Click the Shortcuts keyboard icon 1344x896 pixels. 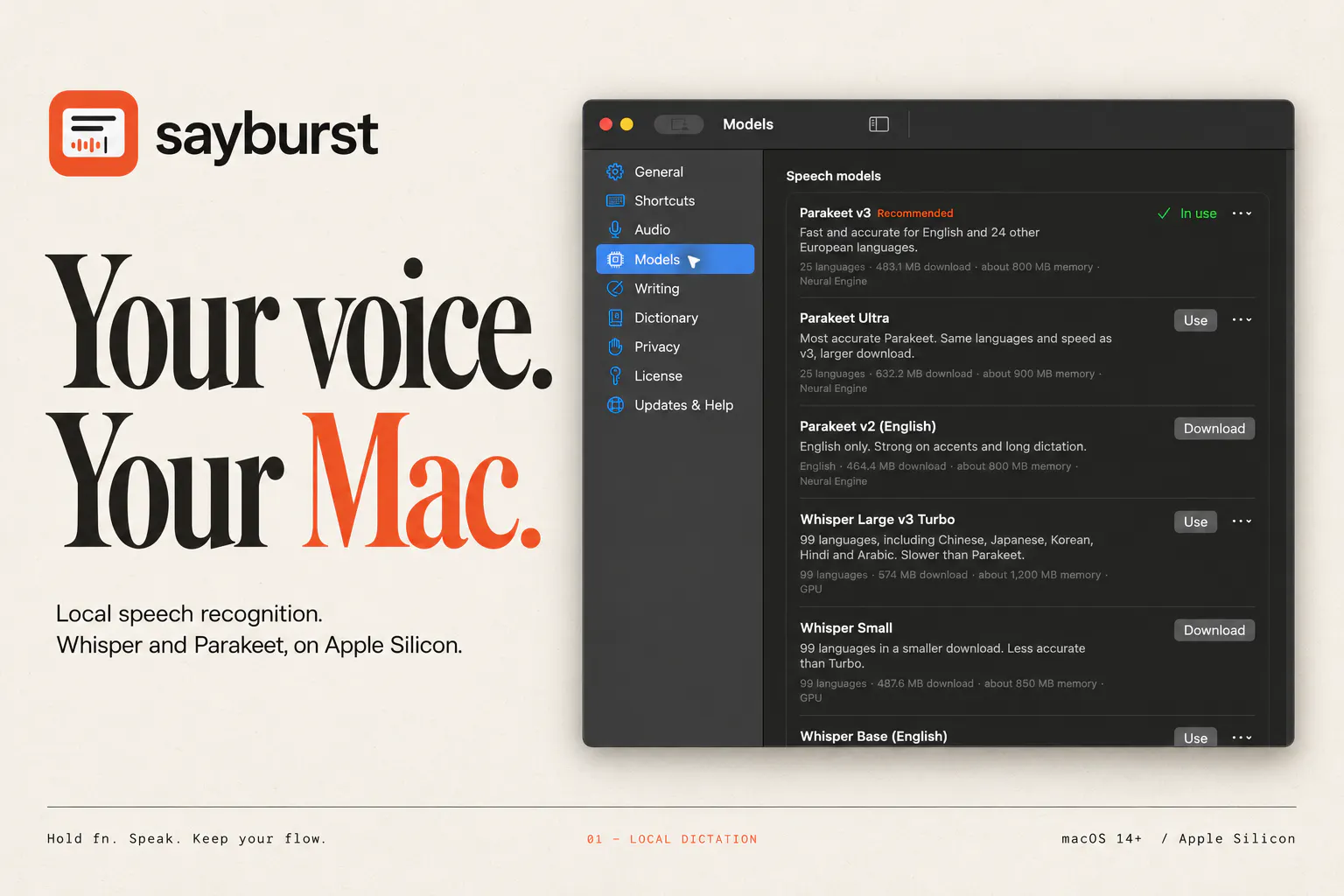615,200
